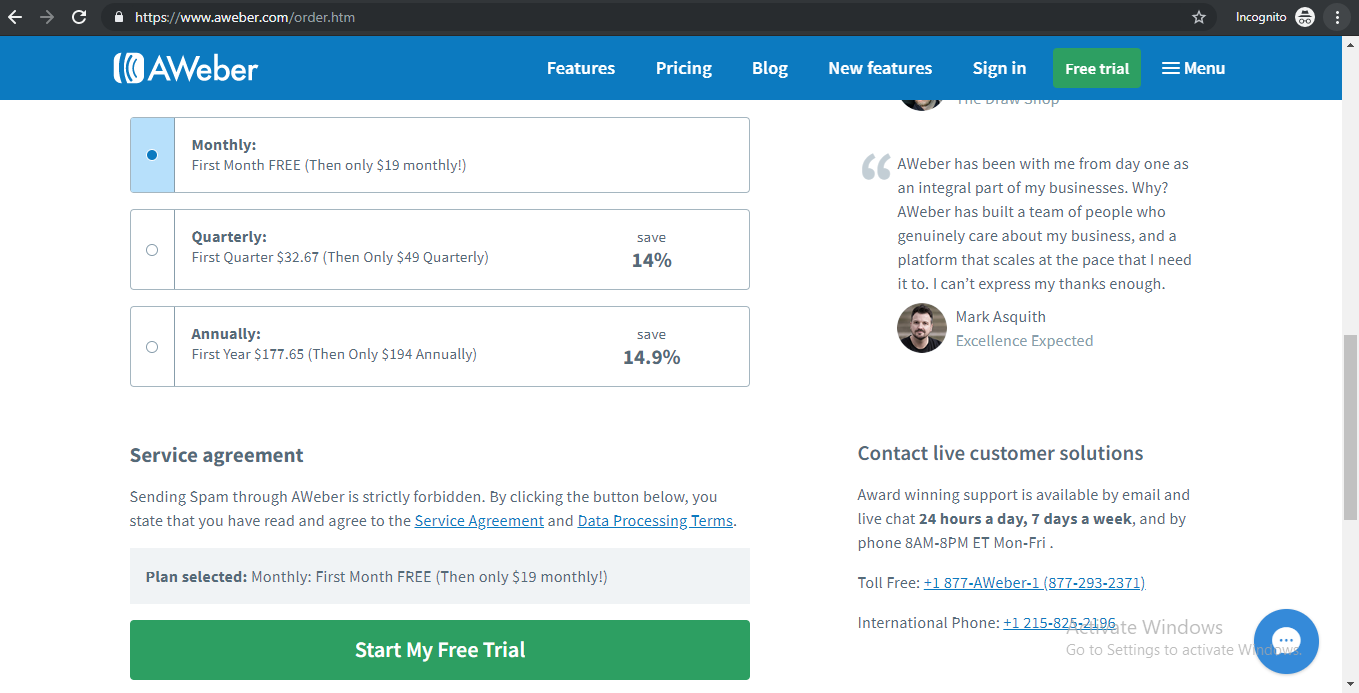Click 'Contact live customer solutions' heading
This screenshot has width=1359, height=693.
1000,453
